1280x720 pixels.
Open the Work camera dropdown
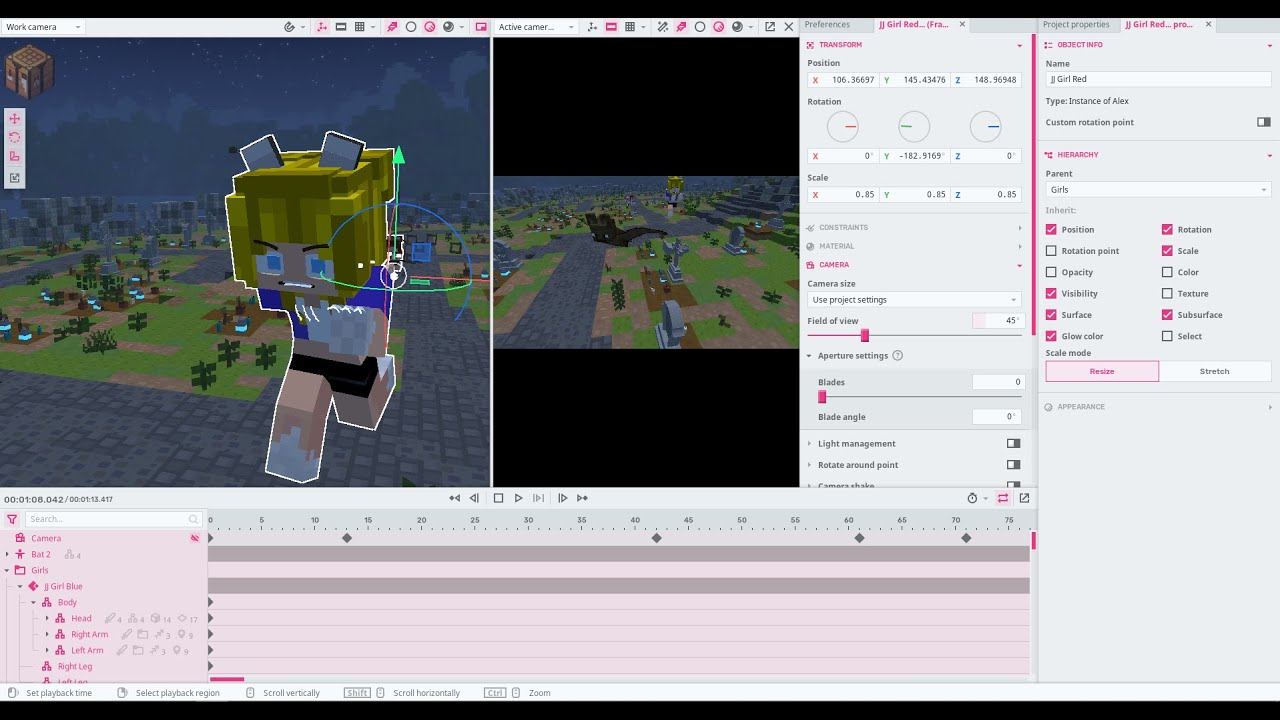pyautogui.click(x=43, y=27)
